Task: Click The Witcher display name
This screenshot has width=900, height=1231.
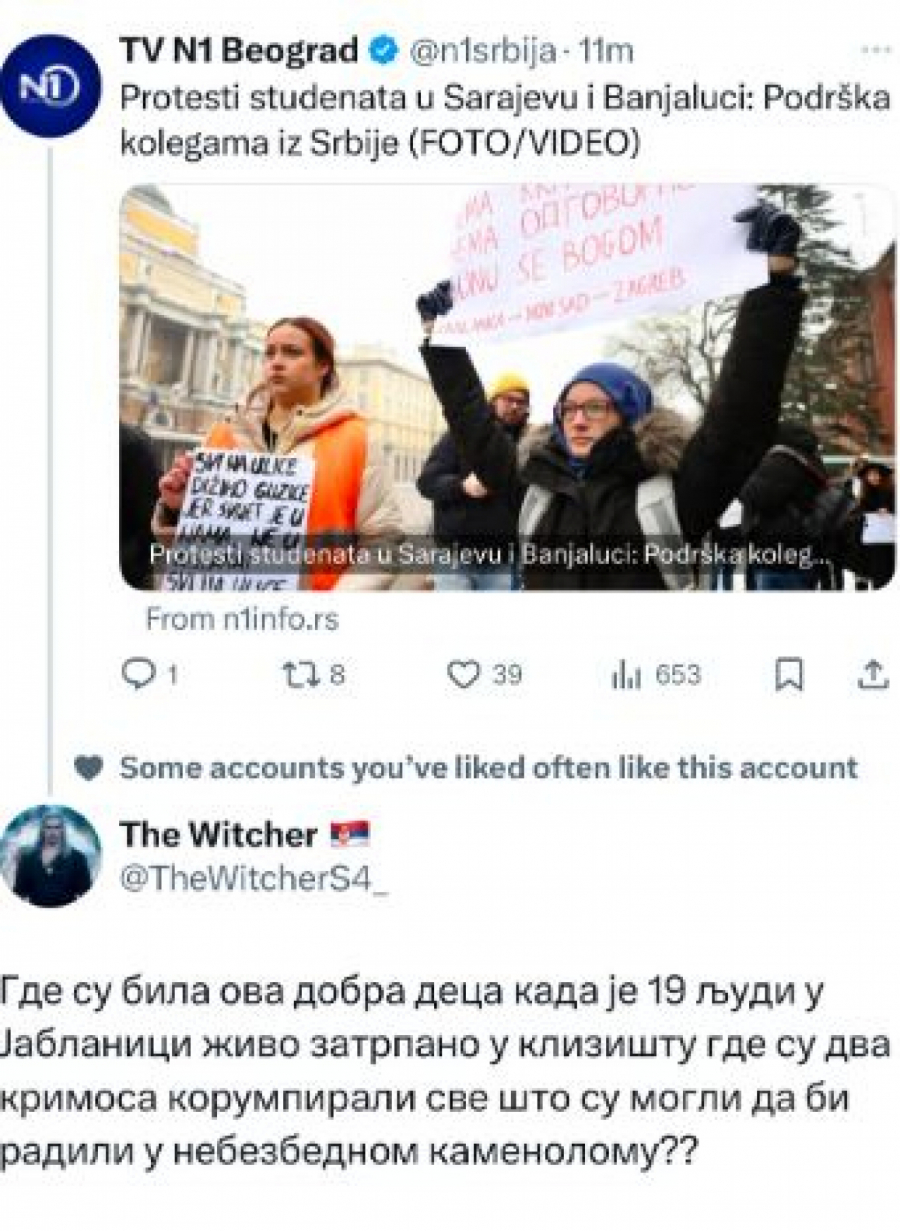Action: [218, 834]
